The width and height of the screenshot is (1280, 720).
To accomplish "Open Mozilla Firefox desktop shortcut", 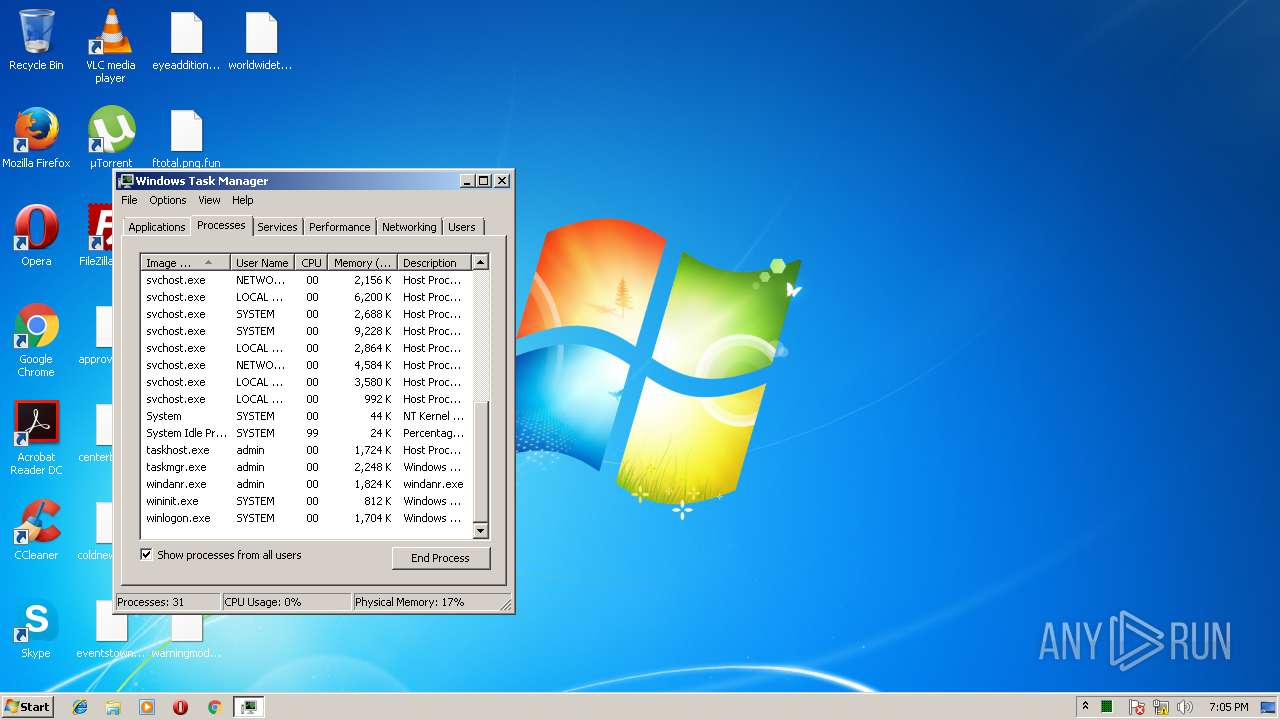I will click(x=36, y=138).
